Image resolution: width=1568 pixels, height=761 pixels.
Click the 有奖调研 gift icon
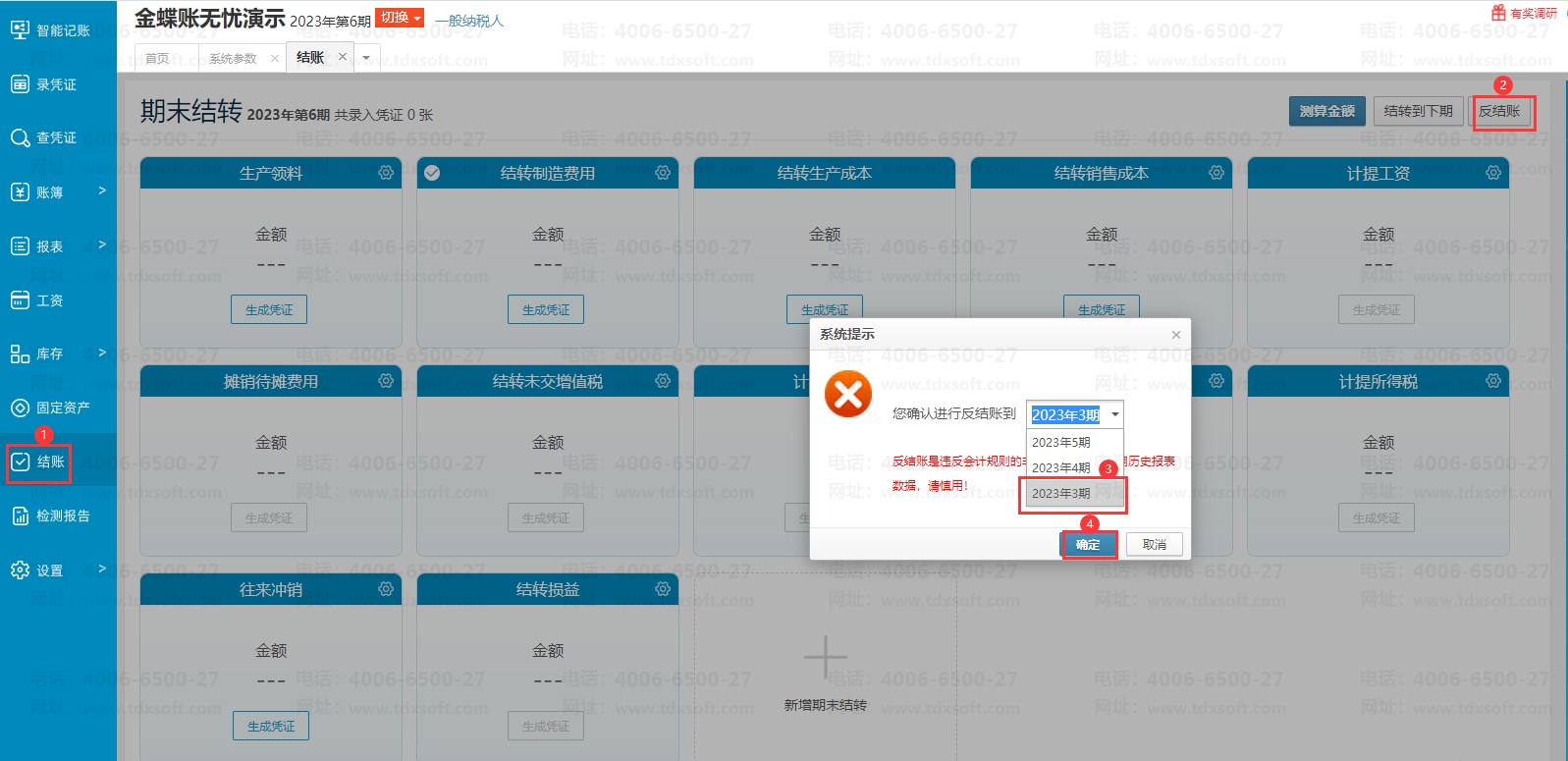coord(1498,13)
